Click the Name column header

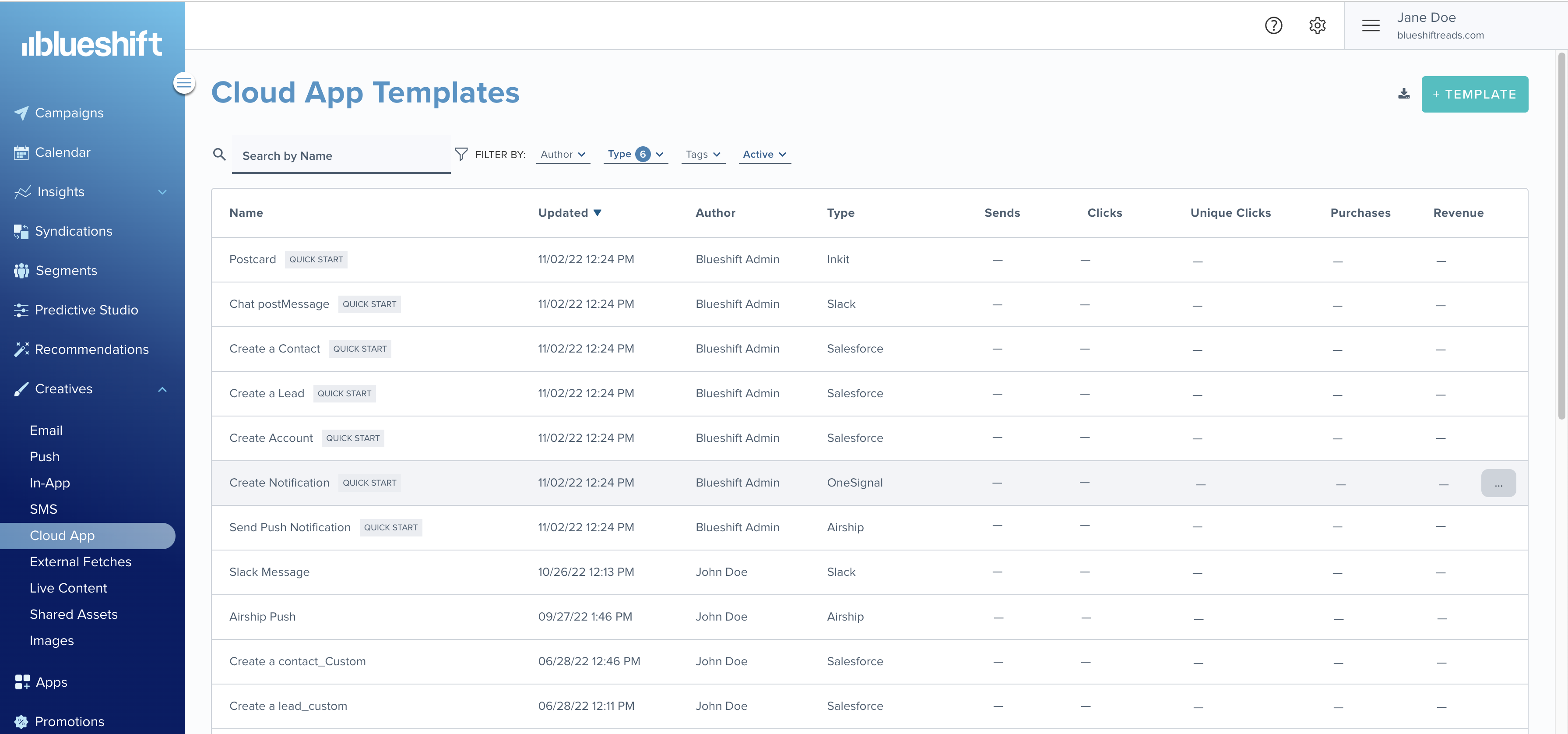pyautogui.click(x=246, y=212)
